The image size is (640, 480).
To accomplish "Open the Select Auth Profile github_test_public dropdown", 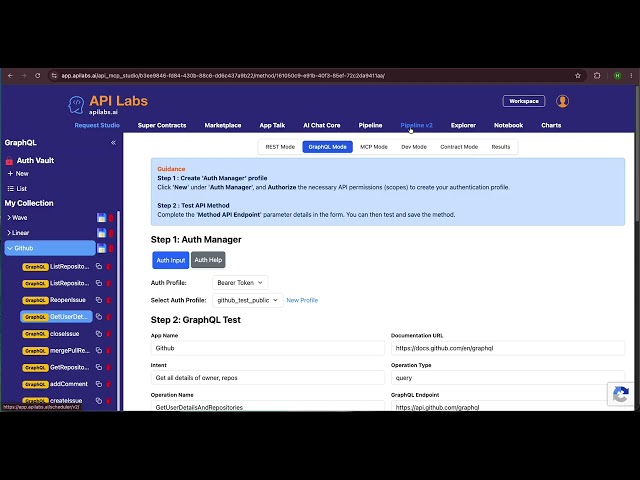I will (x=247, y=300).
